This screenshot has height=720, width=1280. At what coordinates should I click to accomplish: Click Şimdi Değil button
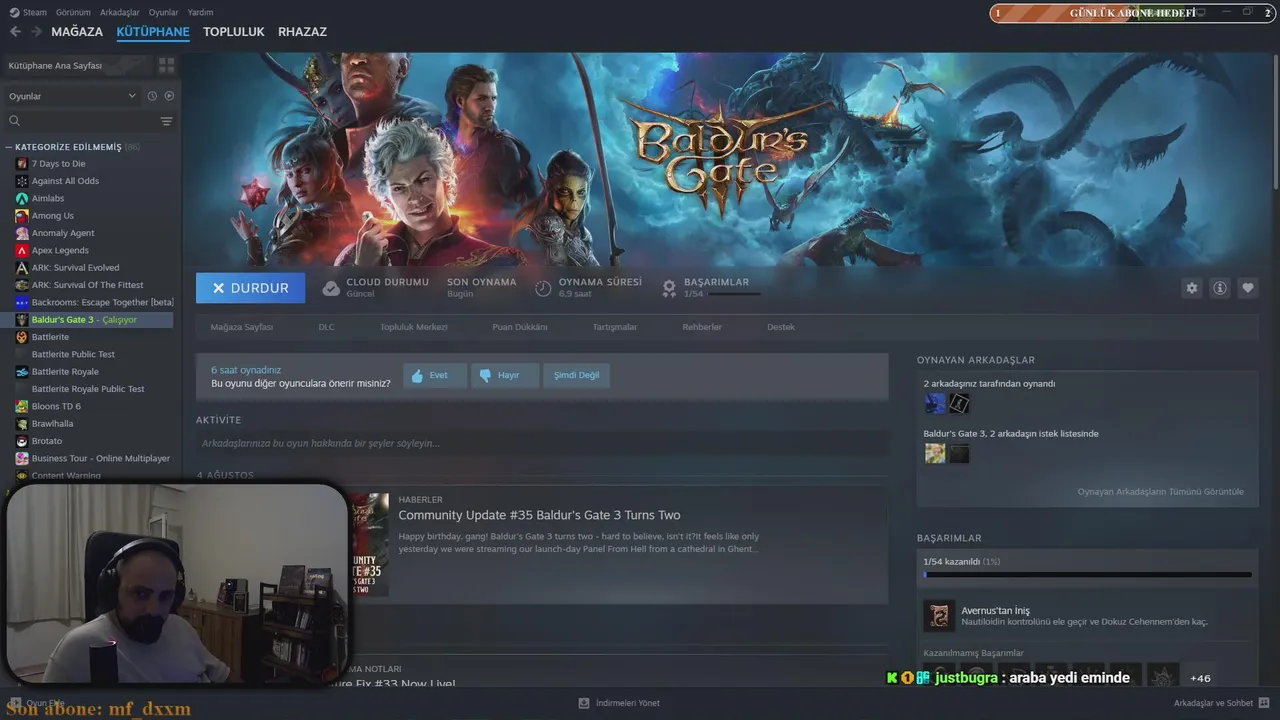(x=577, y=375)
